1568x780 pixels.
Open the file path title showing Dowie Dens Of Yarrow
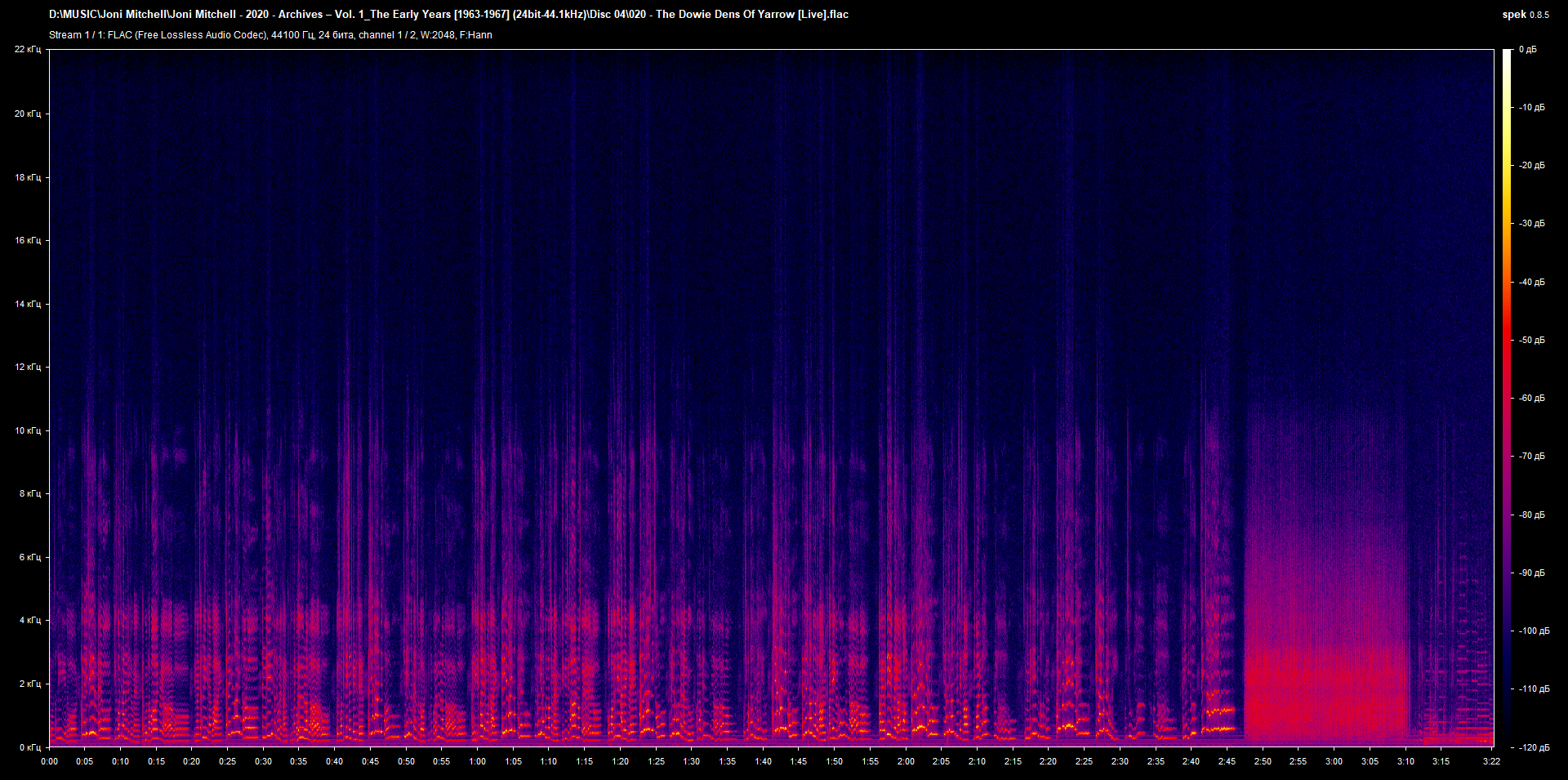click(449, 14)
